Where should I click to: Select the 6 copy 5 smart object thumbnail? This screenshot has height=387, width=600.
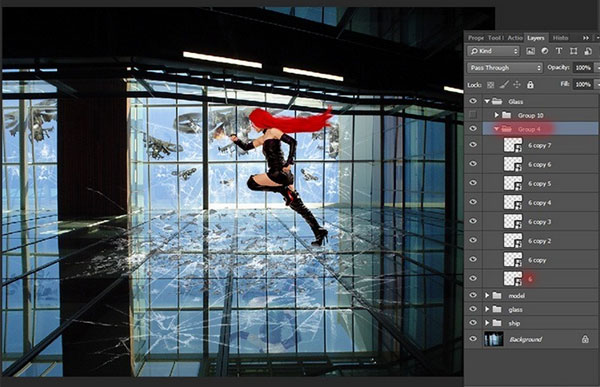[513, 183]
